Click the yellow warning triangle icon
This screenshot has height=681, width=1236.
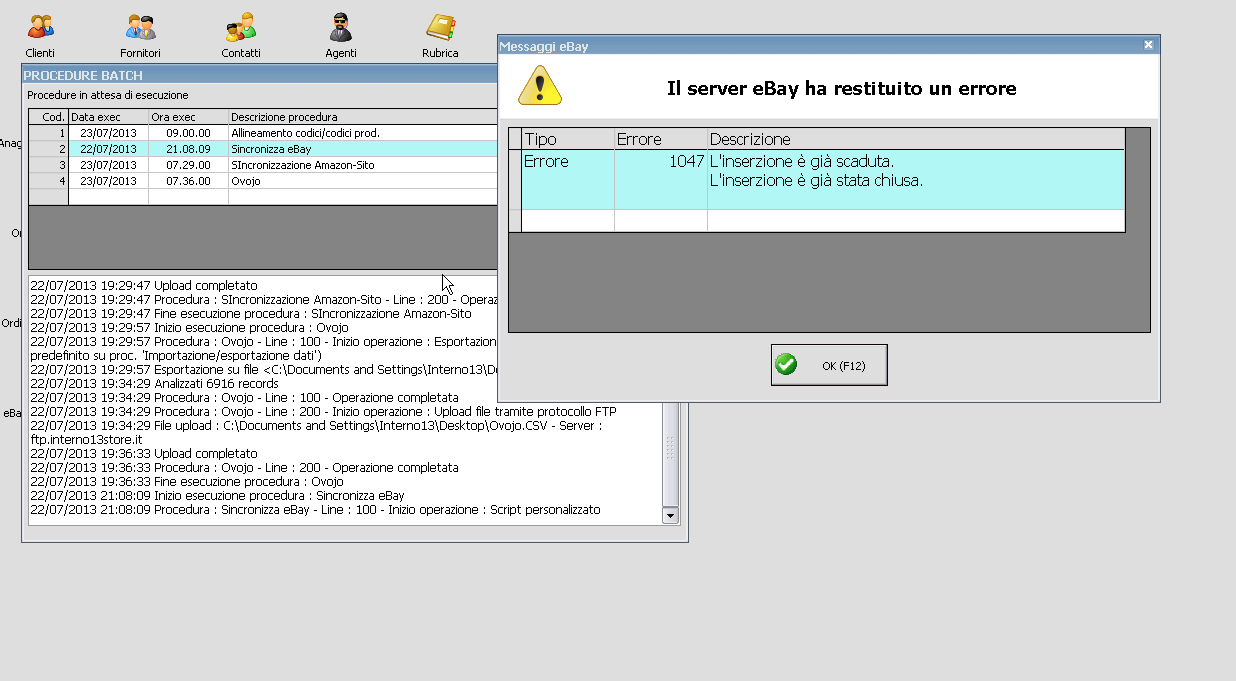pos(540,86)
